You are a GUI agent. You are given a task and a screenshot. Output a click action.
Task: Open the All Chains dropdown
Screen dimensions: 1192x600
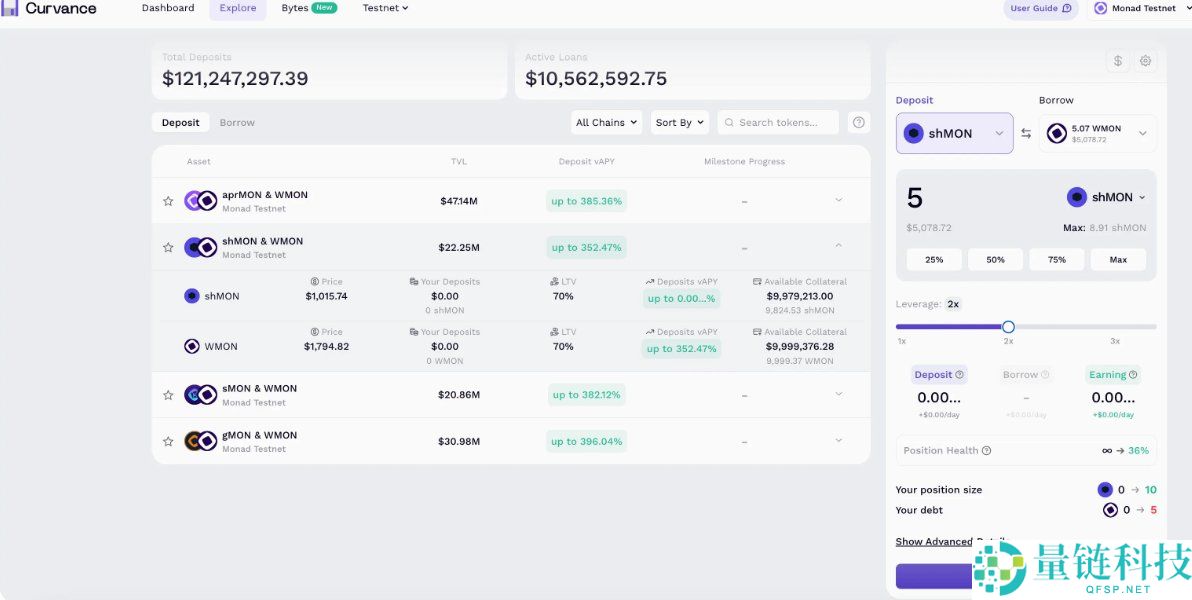coord(606,123)
